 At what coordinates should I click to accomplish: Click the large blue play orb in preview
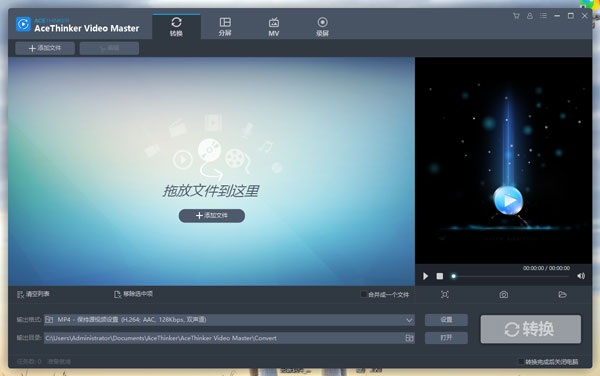tap(508, 200)
